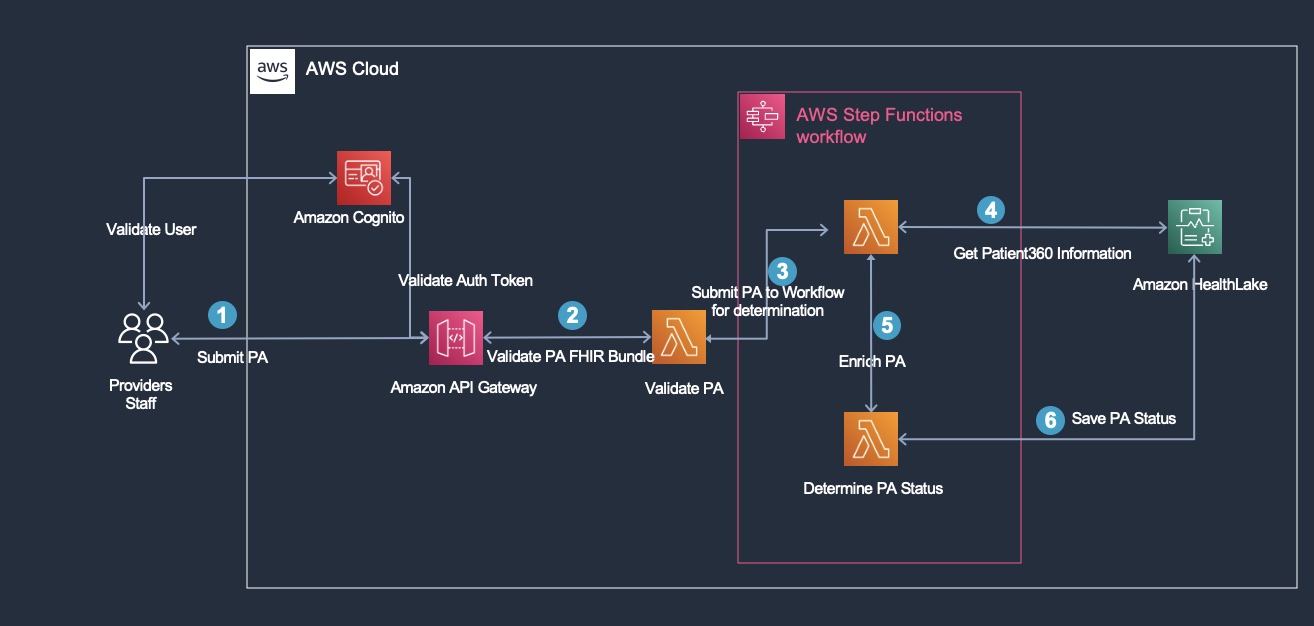Click the "Enrich PA" label

click(872, 362)
